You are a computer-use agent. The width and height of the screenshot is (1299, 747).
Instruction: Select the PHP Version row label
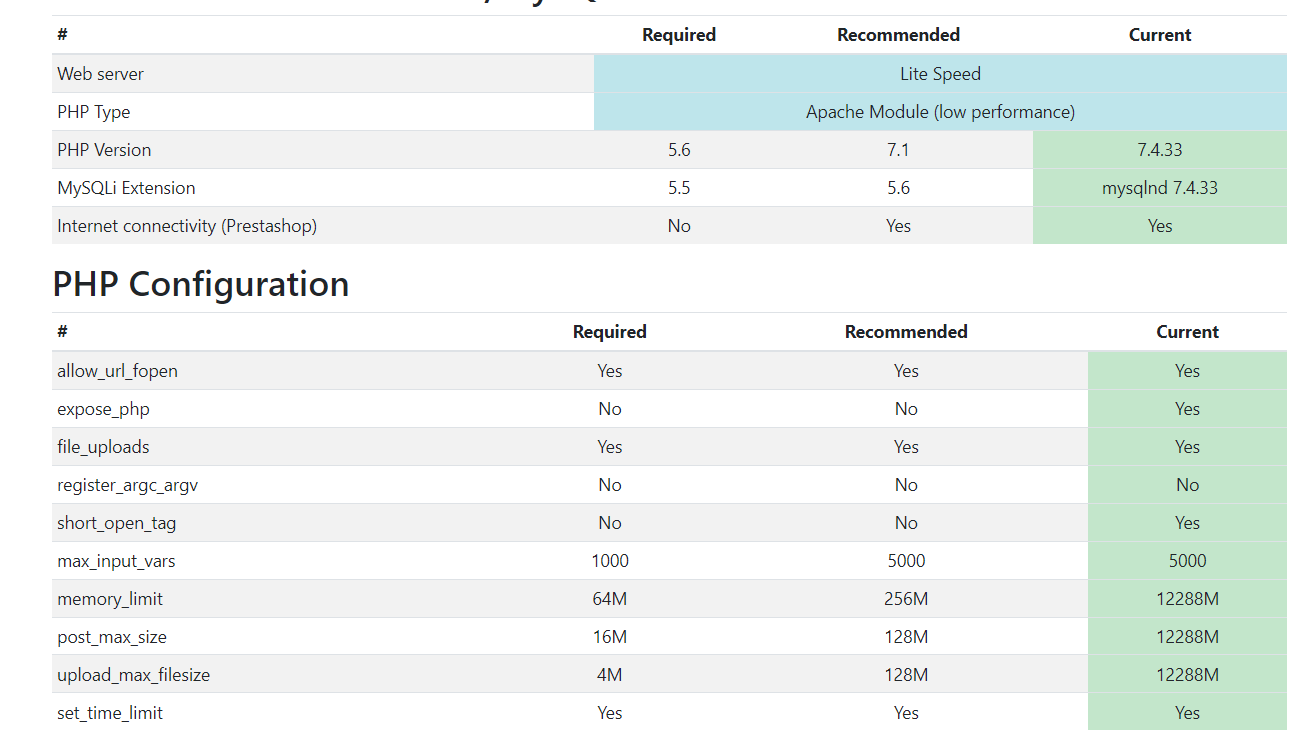[104, 150]
